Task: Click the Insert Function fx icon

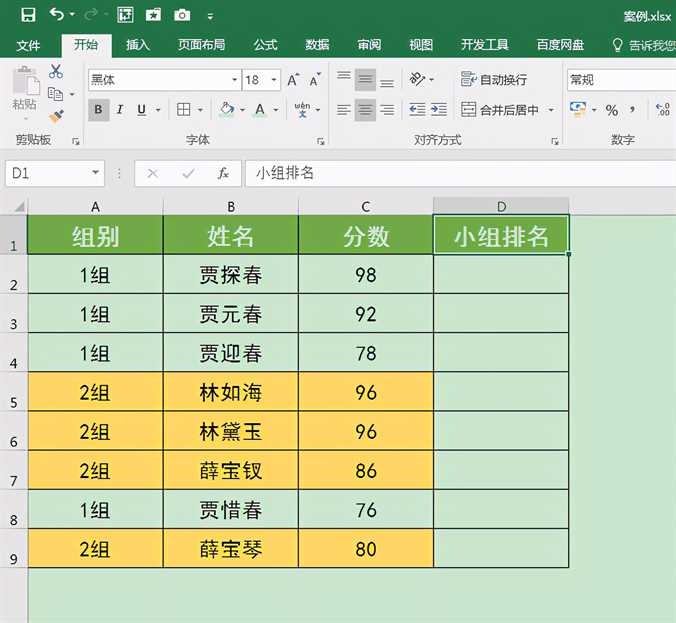Action: (224, 173)
